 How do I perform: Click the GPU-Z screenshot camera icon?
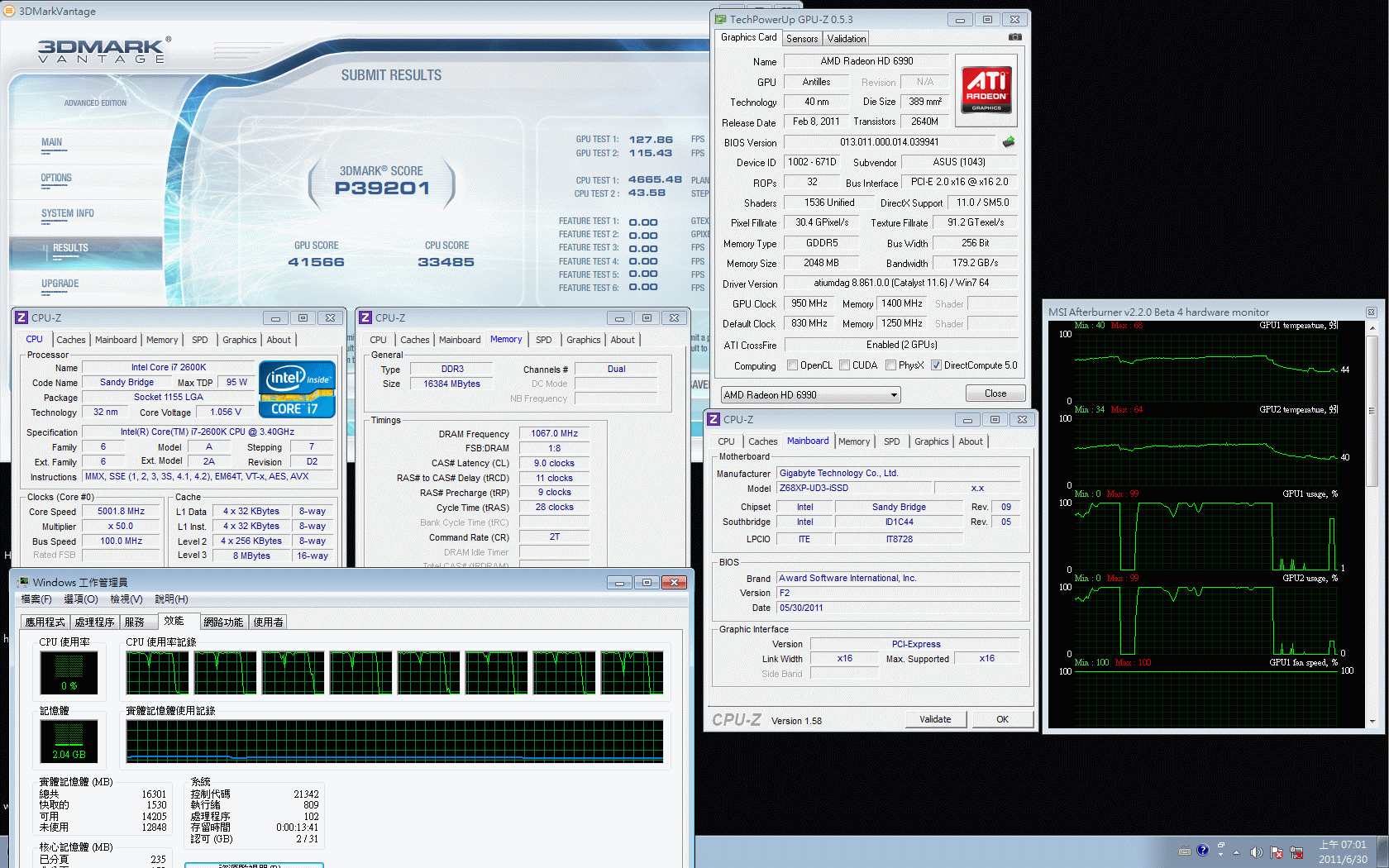point(1015,37)
